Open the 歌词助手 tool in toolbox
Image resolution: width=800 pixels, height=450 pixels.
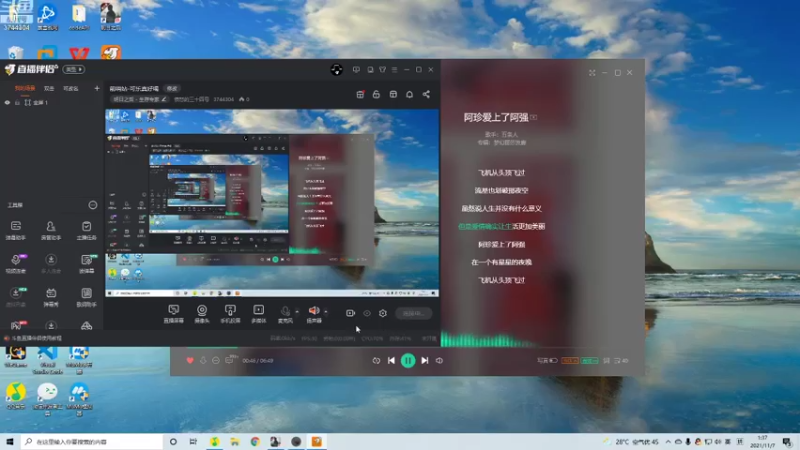tap(86, 297)
